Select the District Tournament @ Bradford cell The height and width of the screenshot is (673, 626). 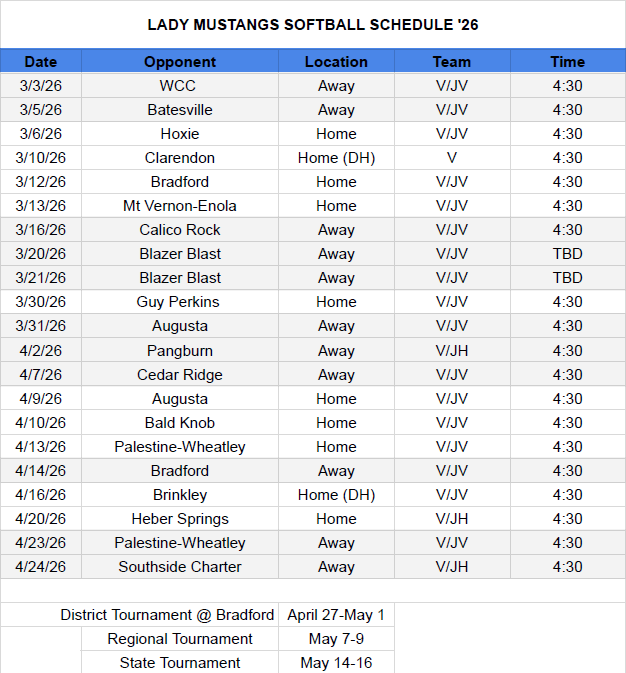pos(167,615)
